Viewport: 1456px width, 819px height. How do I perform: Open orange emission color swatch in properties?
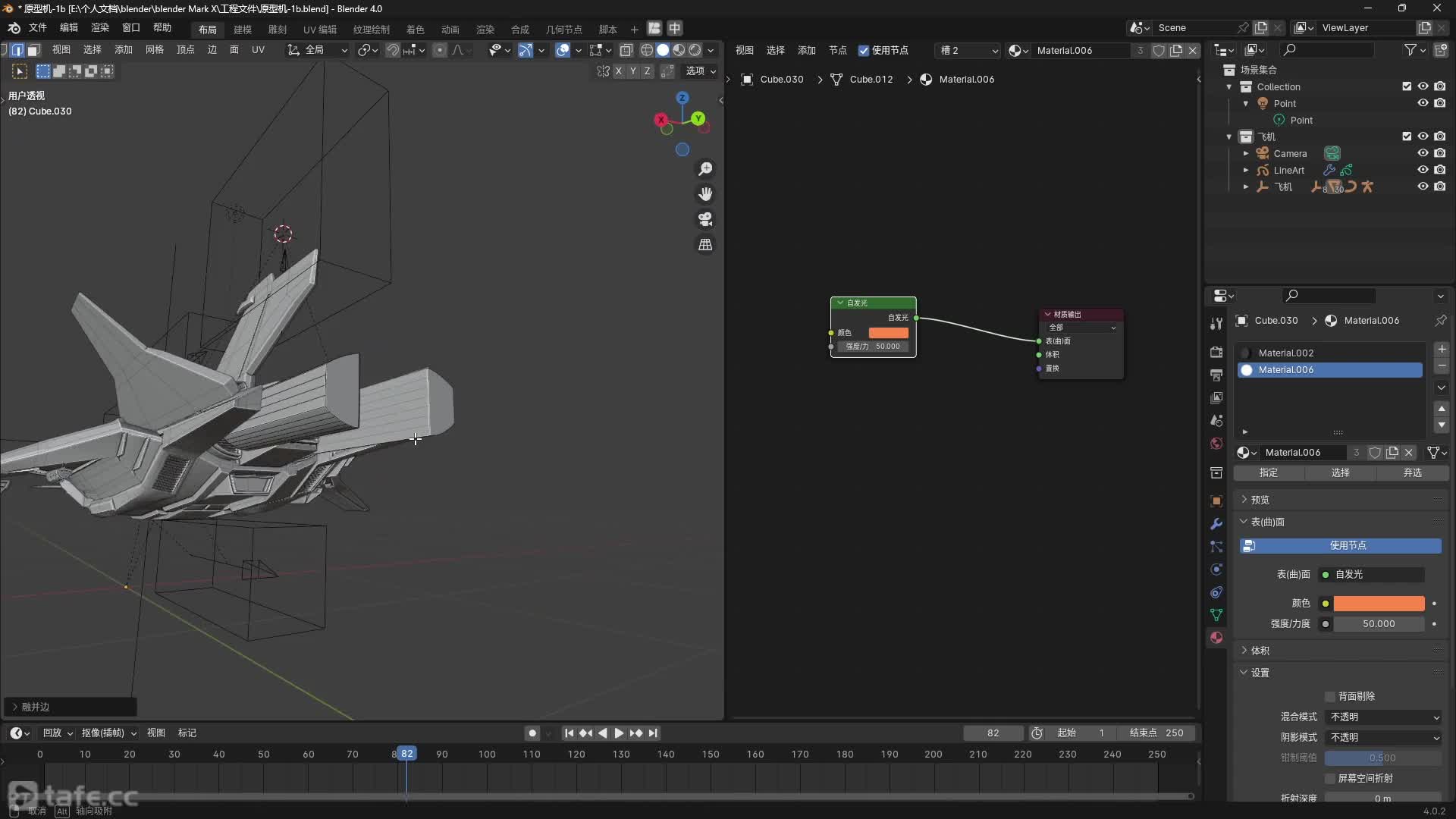click(1379, 604)
